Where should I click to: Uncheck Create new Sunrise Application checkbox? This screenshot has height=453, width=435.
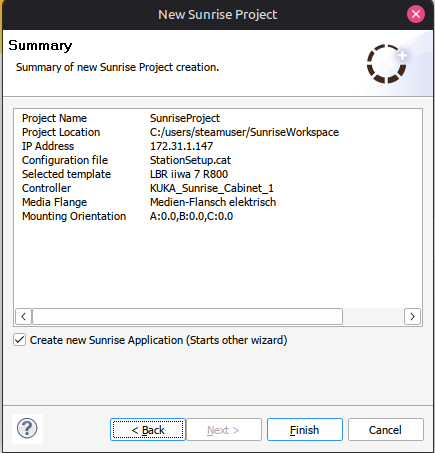(x=20, y=340)
